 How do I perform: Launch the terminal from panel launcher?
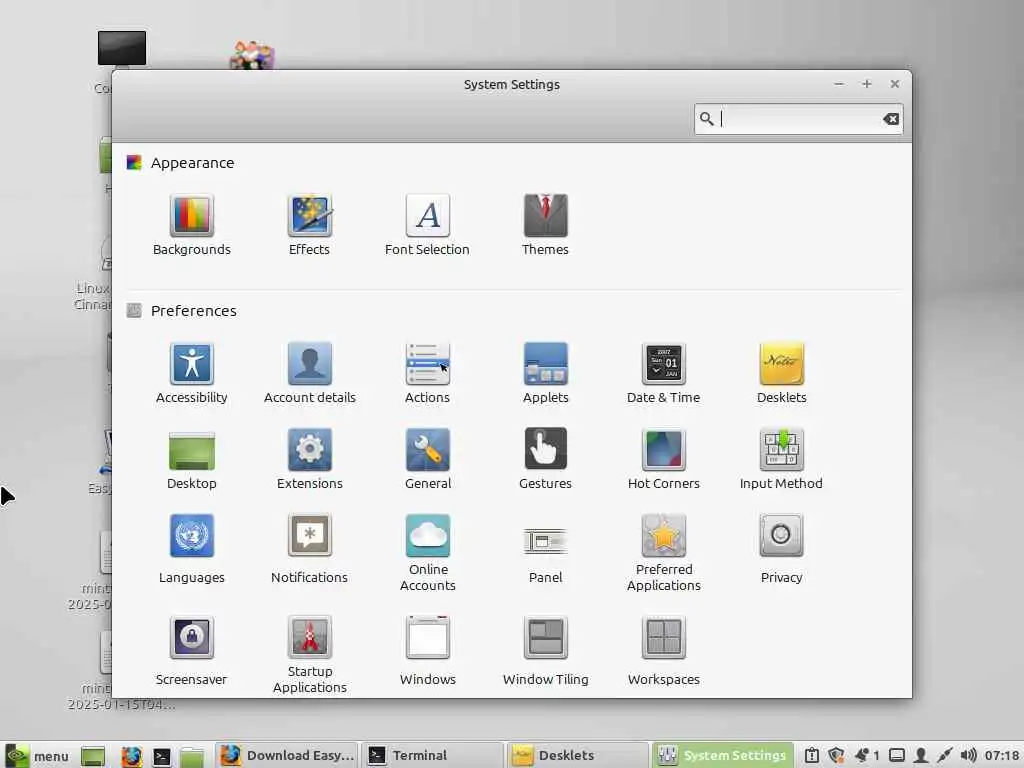click(161, 756)
